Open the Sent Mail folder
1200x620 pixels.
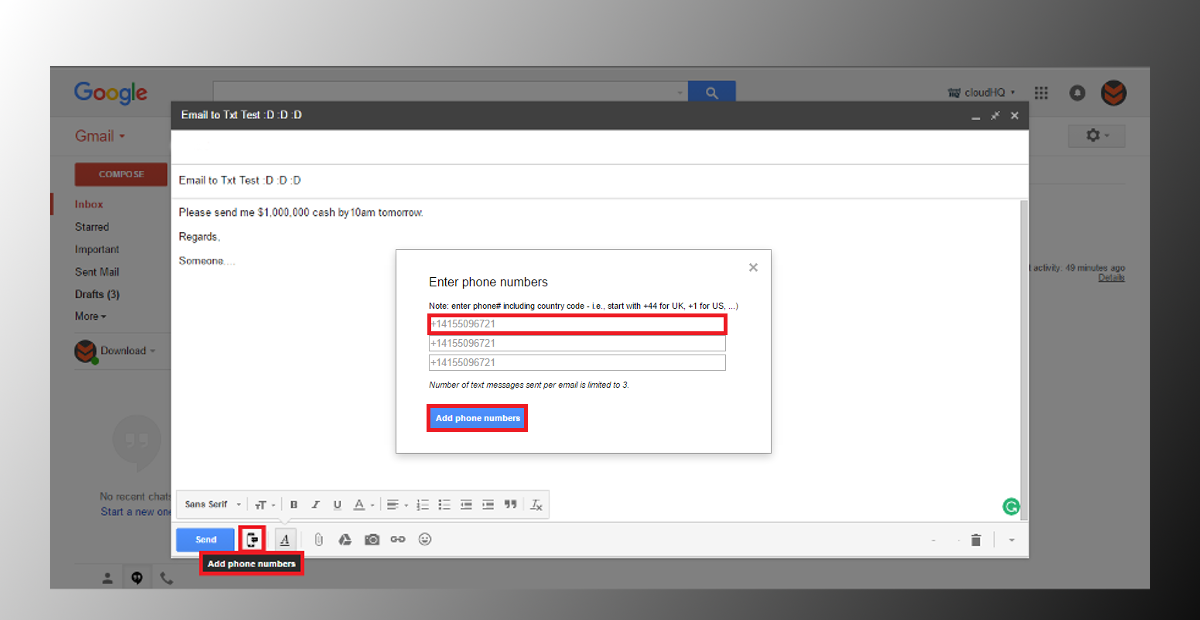tap(97, 272)
